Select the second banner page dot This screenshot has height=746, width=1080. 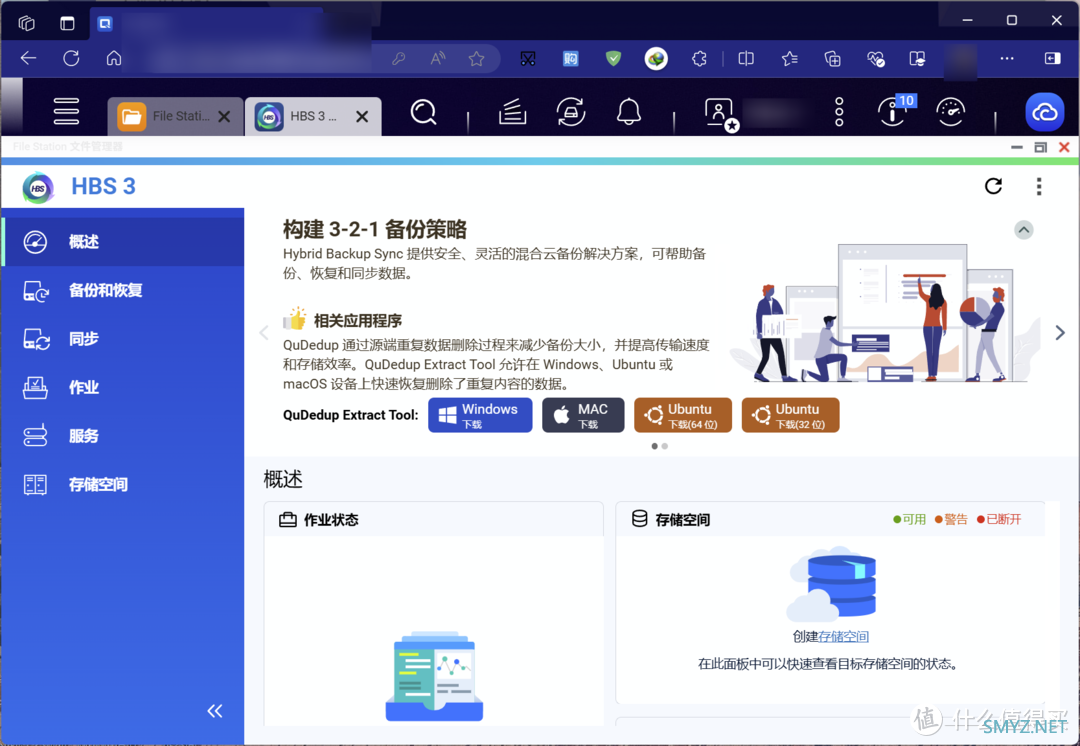665,446
